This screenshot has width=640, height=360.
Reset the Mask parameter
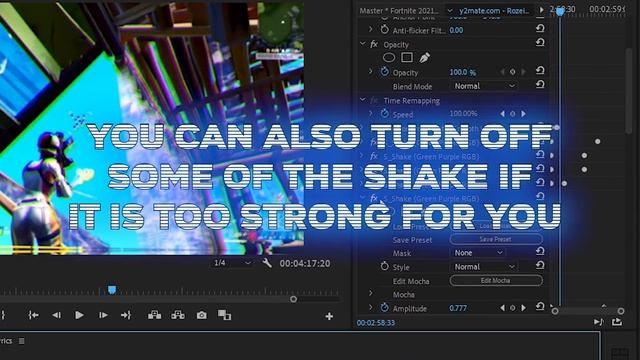(540, 251)
